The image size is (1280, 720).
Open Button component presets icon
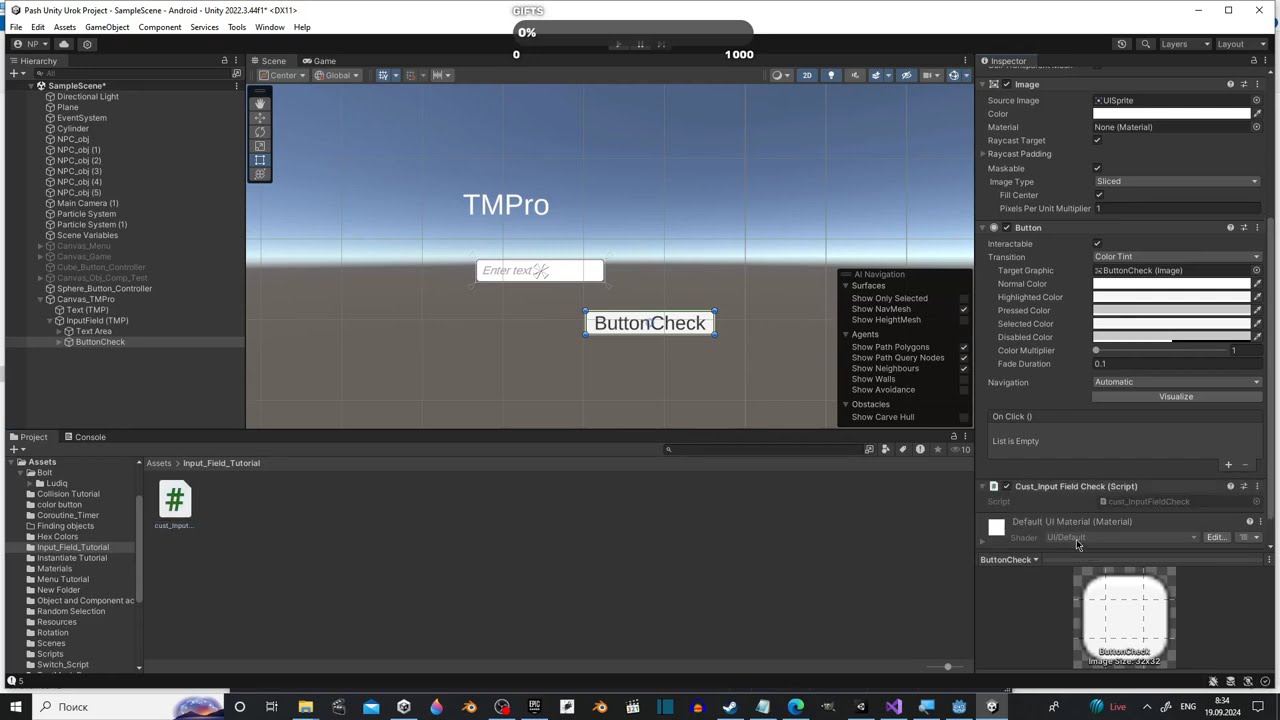[x=1244, y=228]
